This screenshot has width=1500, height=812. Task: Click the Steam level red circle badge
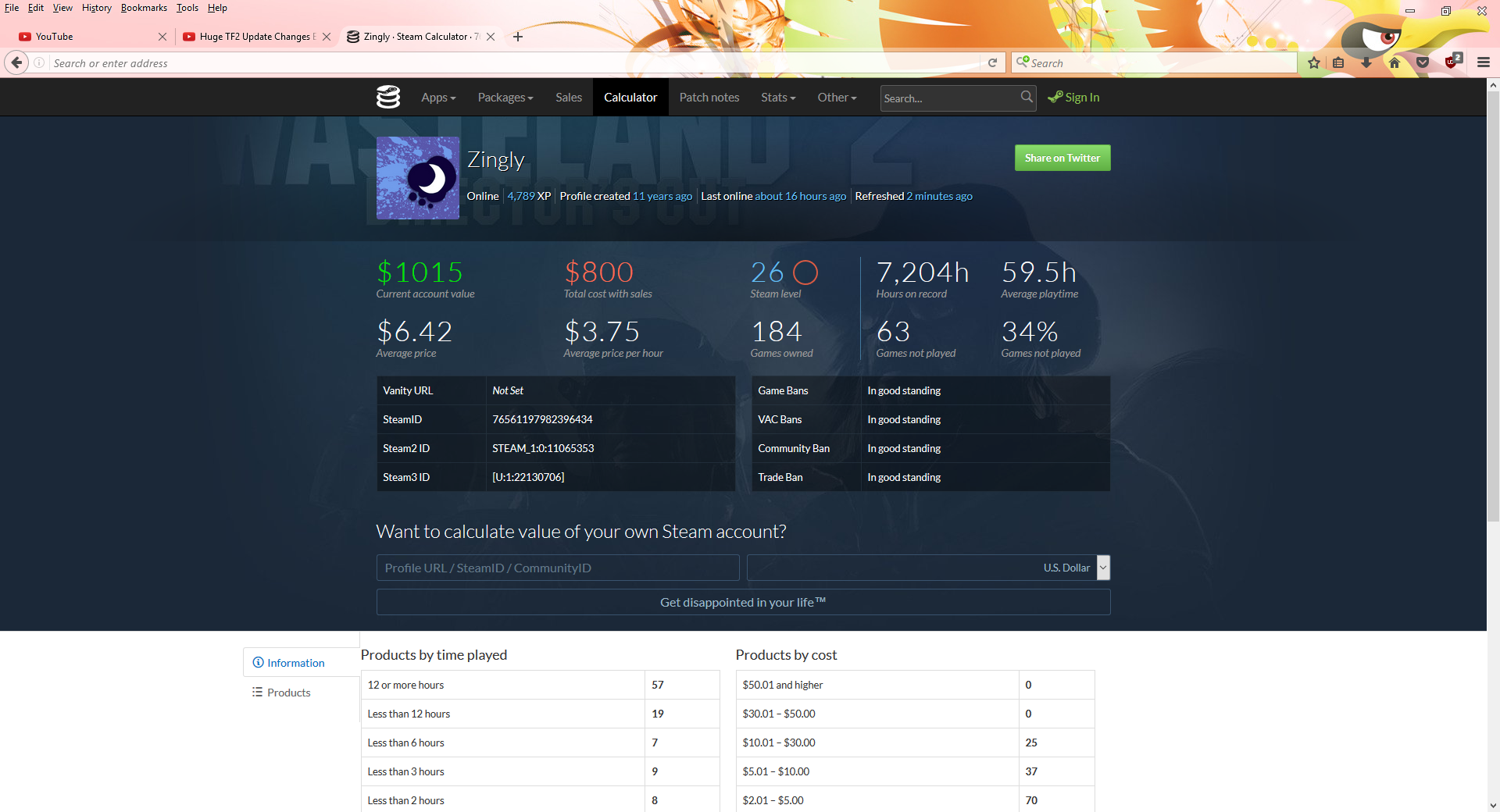805,272
